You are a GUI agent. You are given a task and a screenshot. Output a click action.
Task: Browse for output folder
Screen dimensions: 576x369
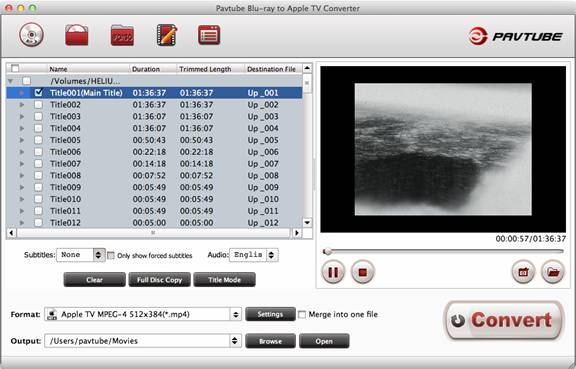coord(270,341)
